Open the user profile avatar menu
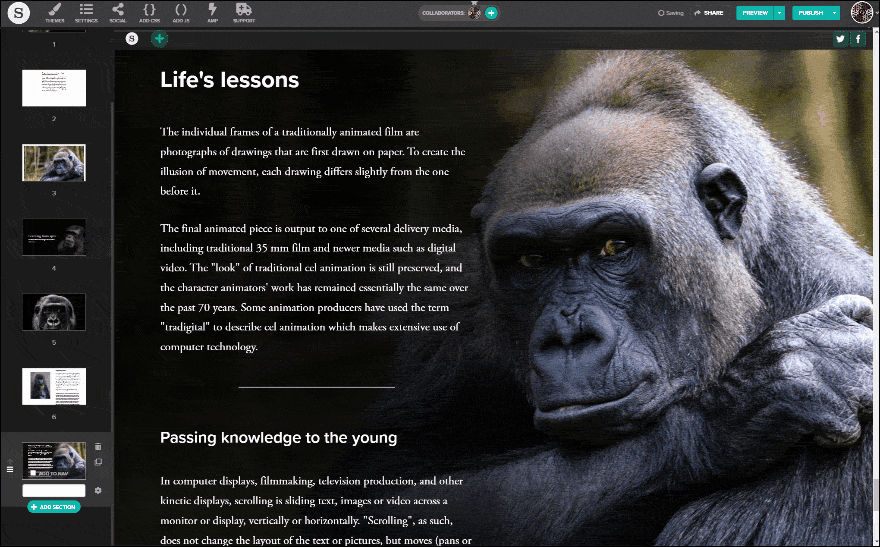 pyautogui.click(x=862, y=13)
